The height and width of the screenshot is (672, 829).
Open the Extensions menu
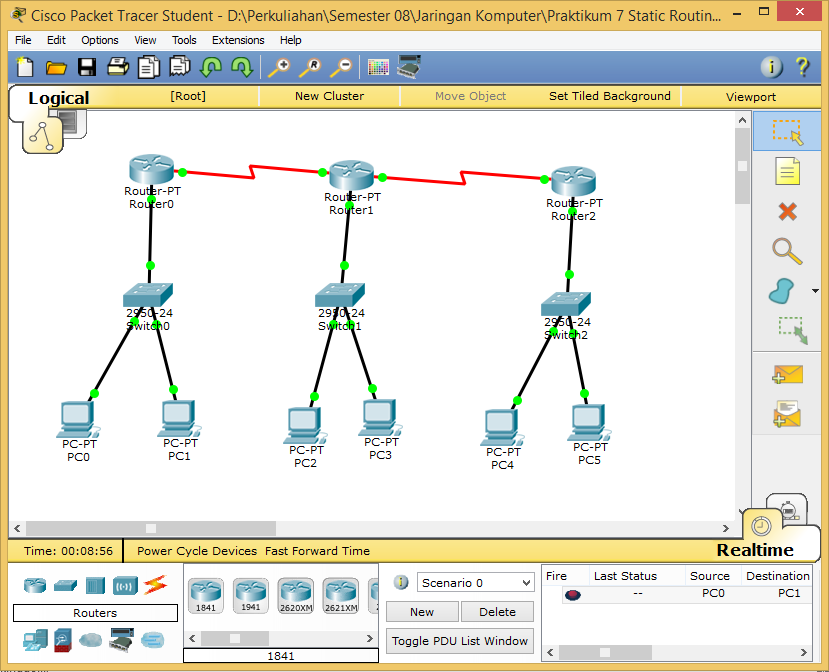tap(238, 40)
